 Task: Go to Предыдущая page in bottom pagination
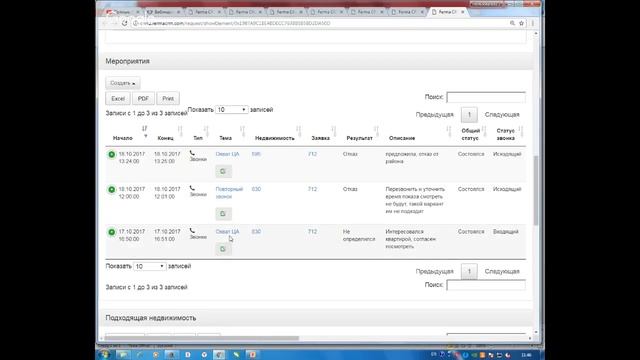(434, 271)
